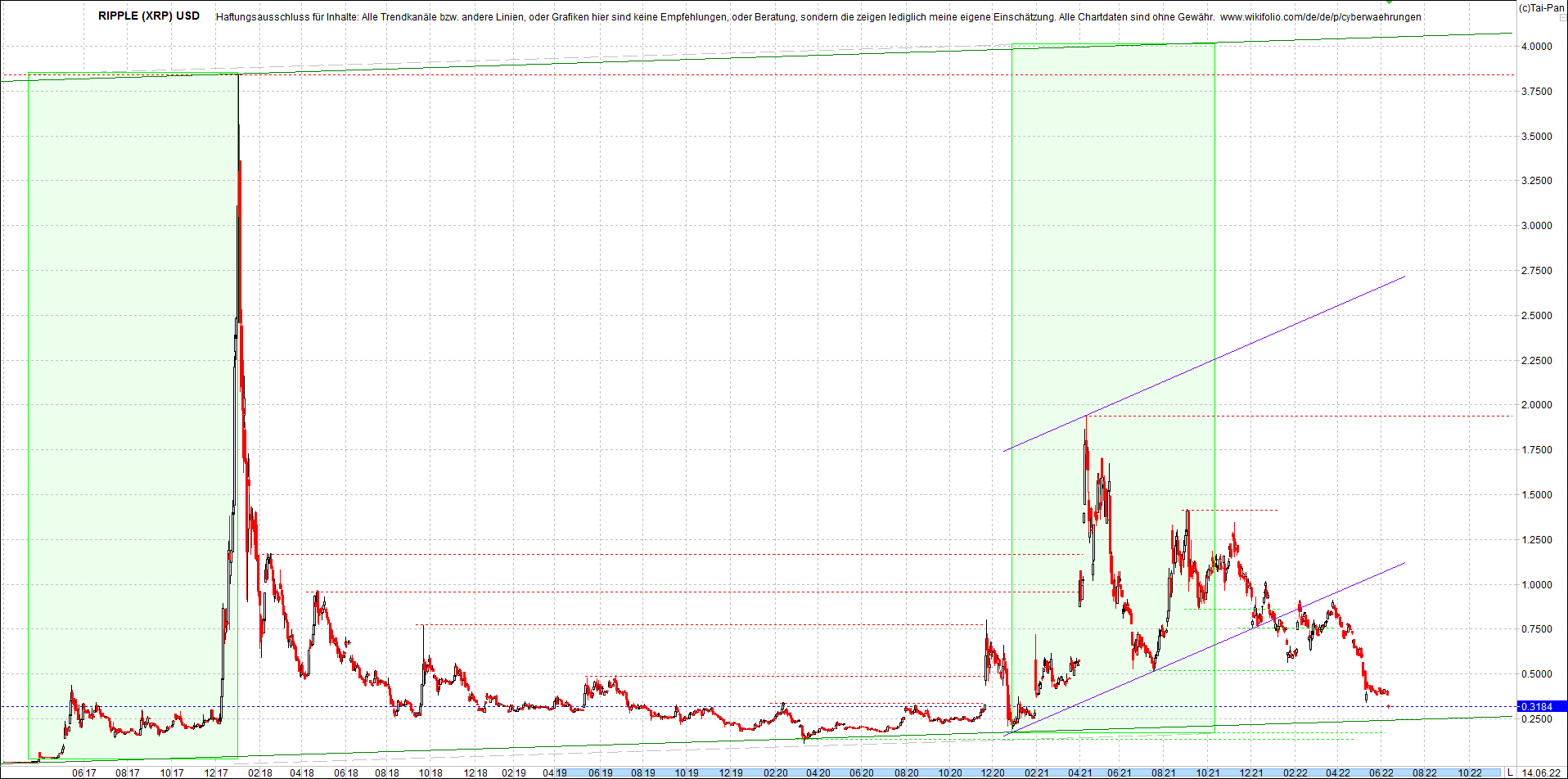Select the current price tag 0.3184
Image resolution: width=1568 pixels, height=779 pixels.
[1541, 706]
